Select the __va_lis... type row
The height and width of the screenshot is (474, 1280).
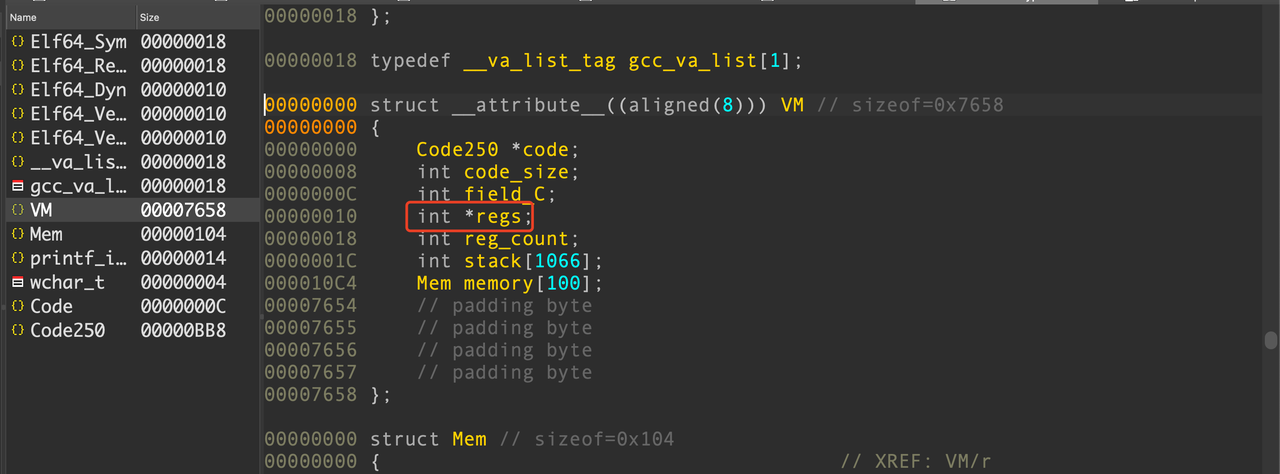click(129, 162)
